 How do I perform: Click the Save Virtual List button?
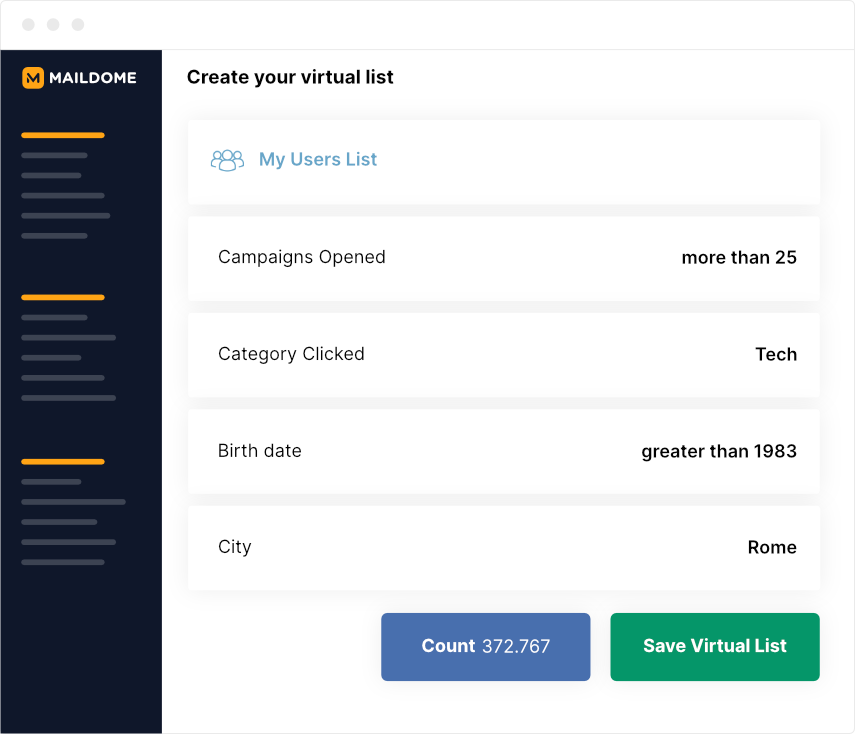tap(715, 647)
